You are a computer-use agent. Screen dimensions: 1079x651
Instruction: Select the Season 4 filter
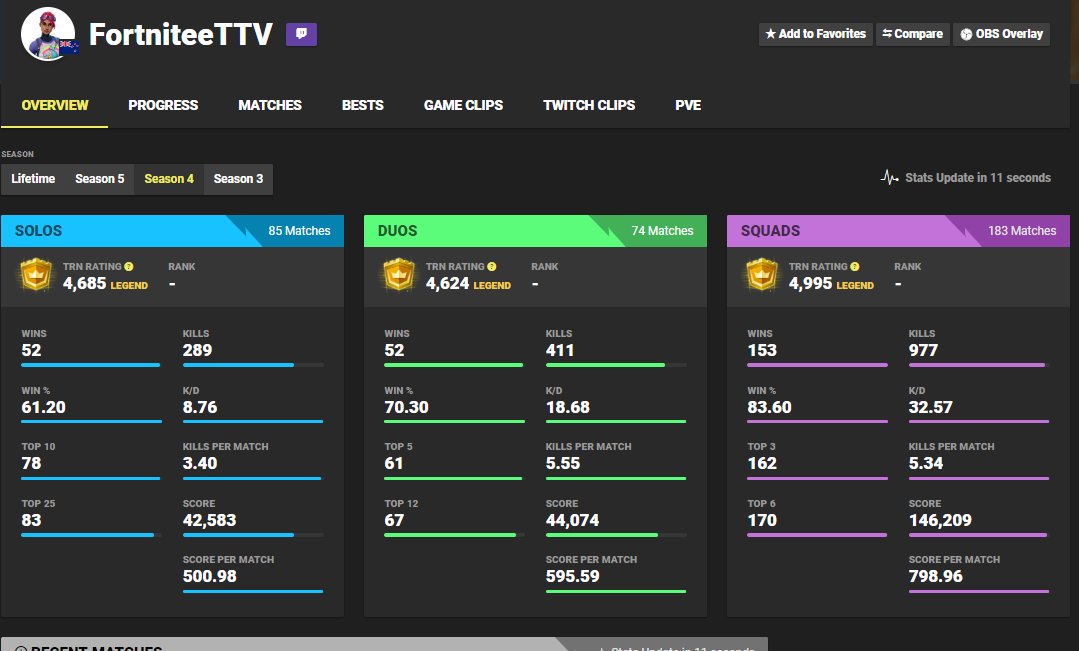[x=169, y=179]
